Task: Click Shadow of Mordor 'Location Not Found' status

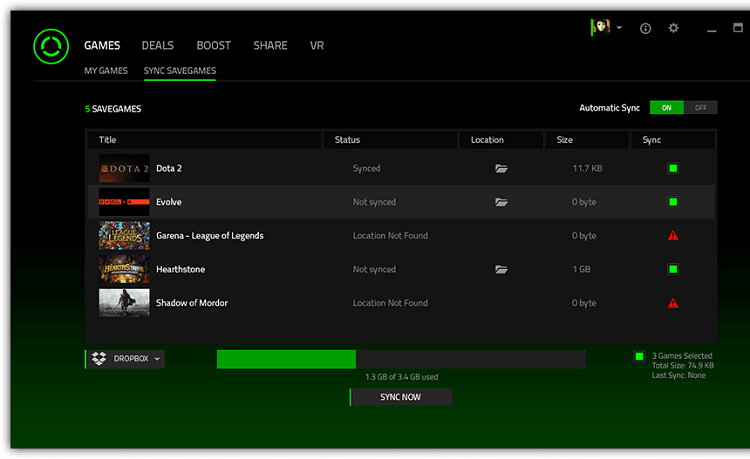Action: pos(390,303)
